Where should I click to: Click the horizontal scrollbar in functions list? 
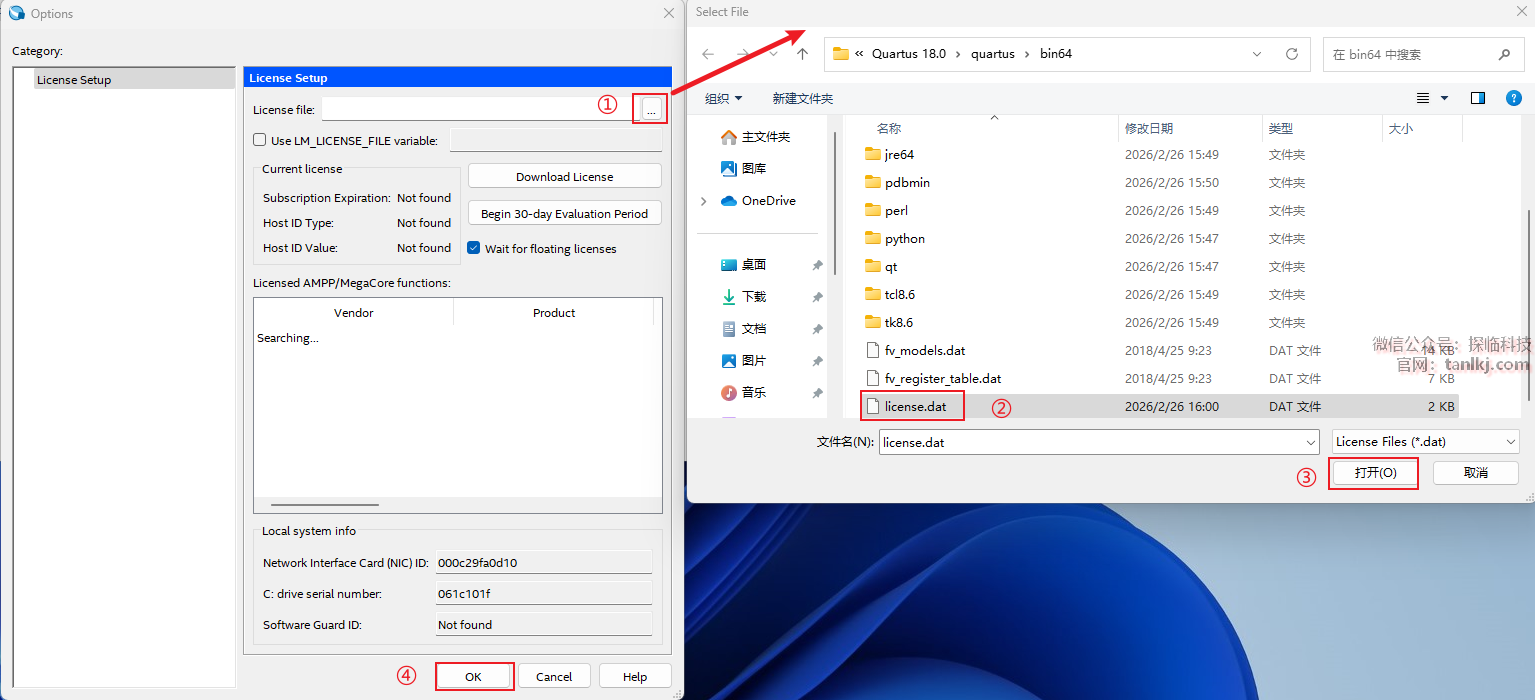(325, 506)
